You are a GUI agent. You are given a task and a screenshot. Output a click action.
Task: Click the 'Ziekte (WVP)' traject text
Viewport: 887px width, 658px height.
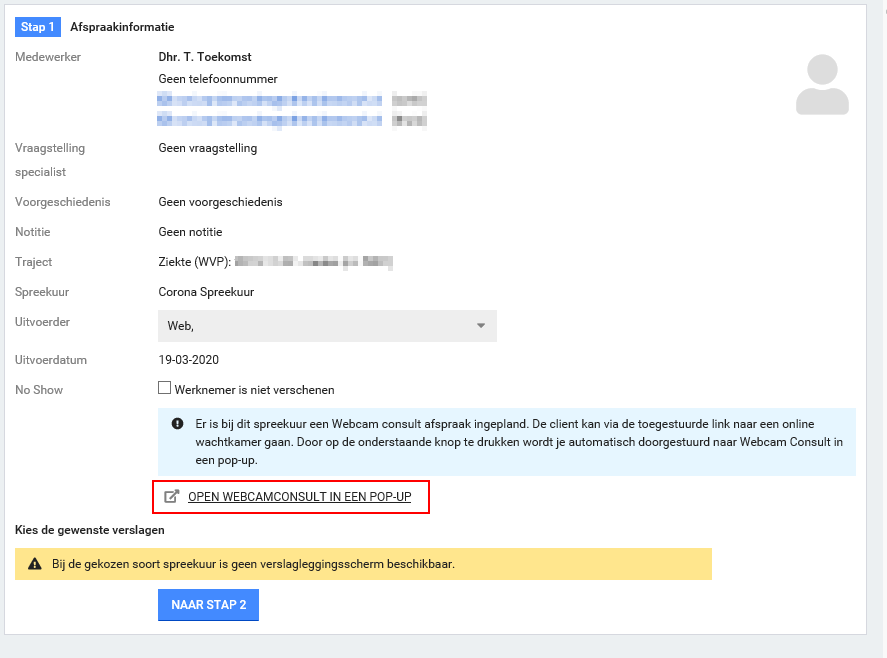pos(195,262)
